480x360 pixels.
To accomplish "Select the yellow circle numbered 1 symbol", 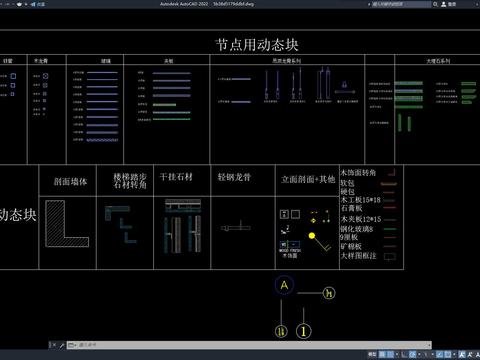I will click(x=303, y=331).
